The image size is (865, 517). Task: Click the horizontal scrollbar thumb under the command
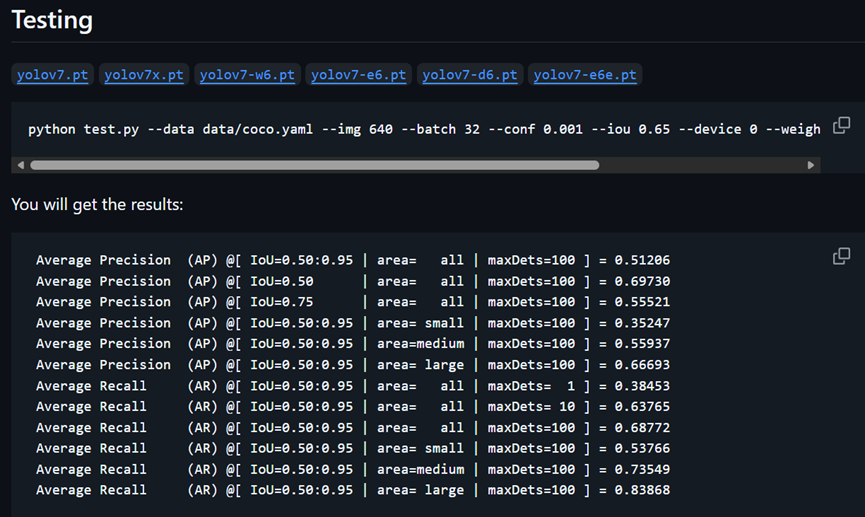[314, 165]
